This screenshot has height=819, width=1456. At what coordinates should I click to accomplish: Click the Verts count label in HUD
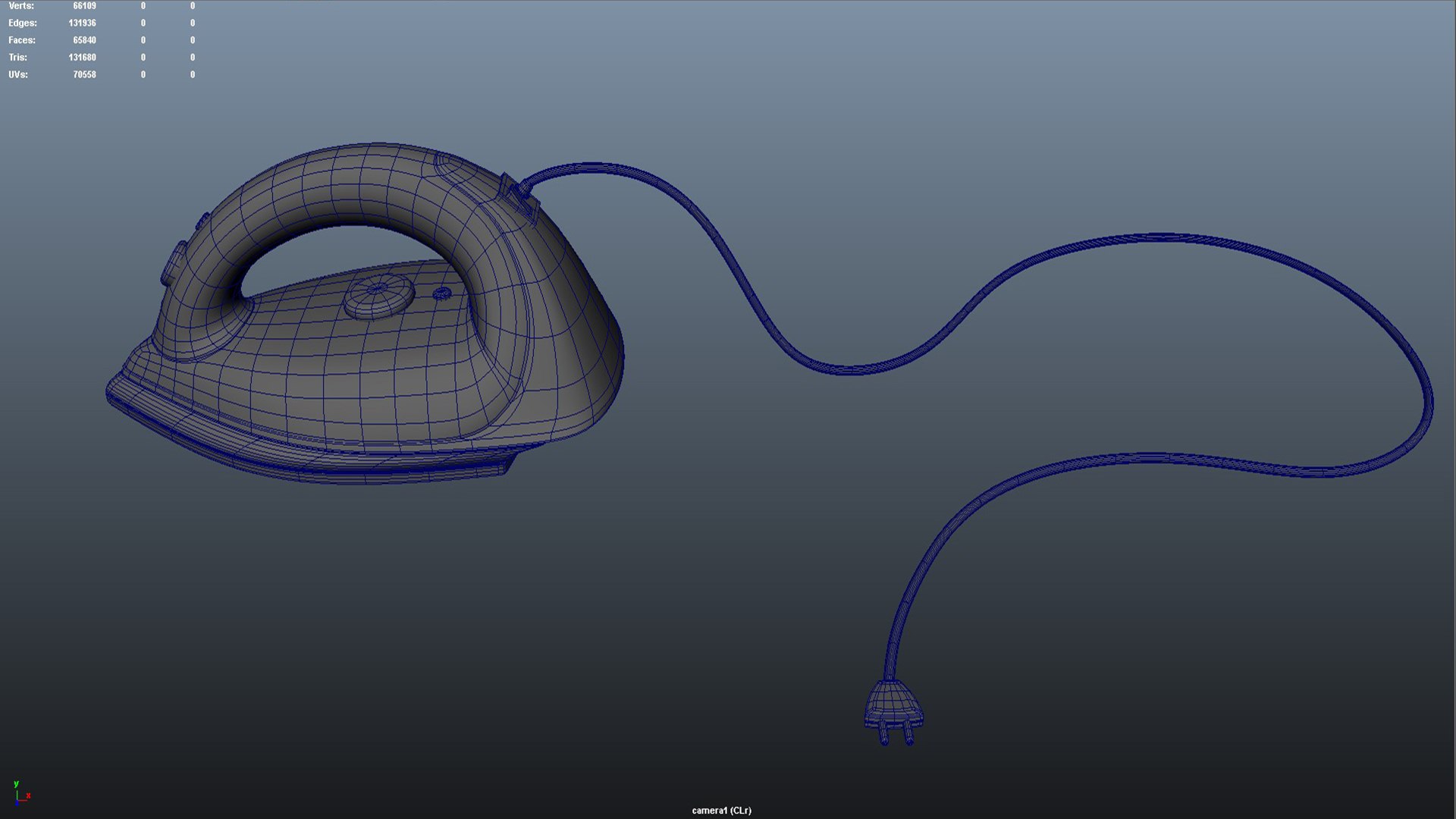point(21,6)
